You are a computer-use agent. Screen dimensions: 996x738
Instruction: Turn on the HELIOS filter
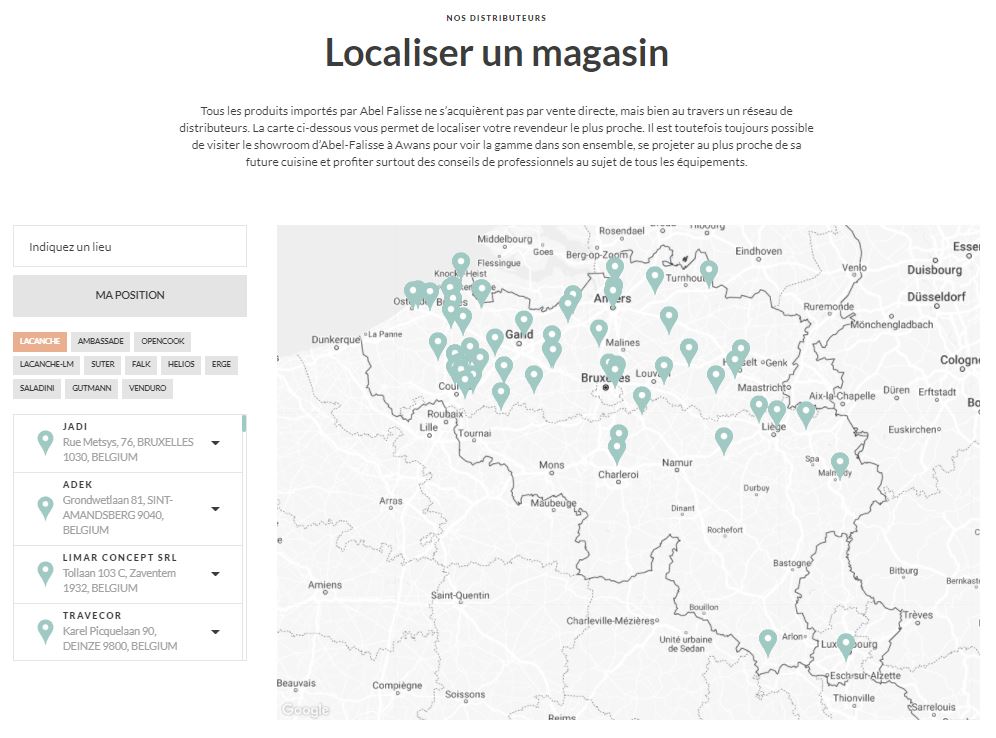tap(181, 365)
